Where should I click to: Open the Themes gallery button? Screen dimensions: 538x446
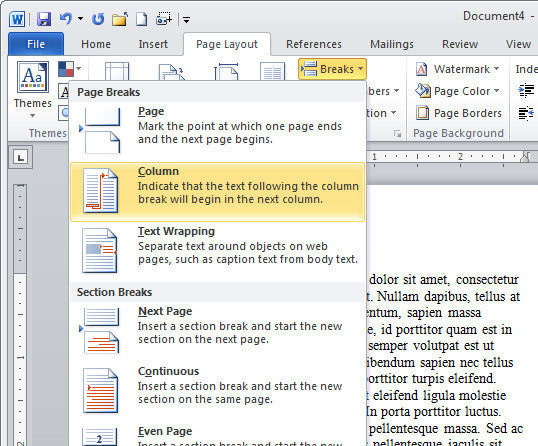(33, 89)
